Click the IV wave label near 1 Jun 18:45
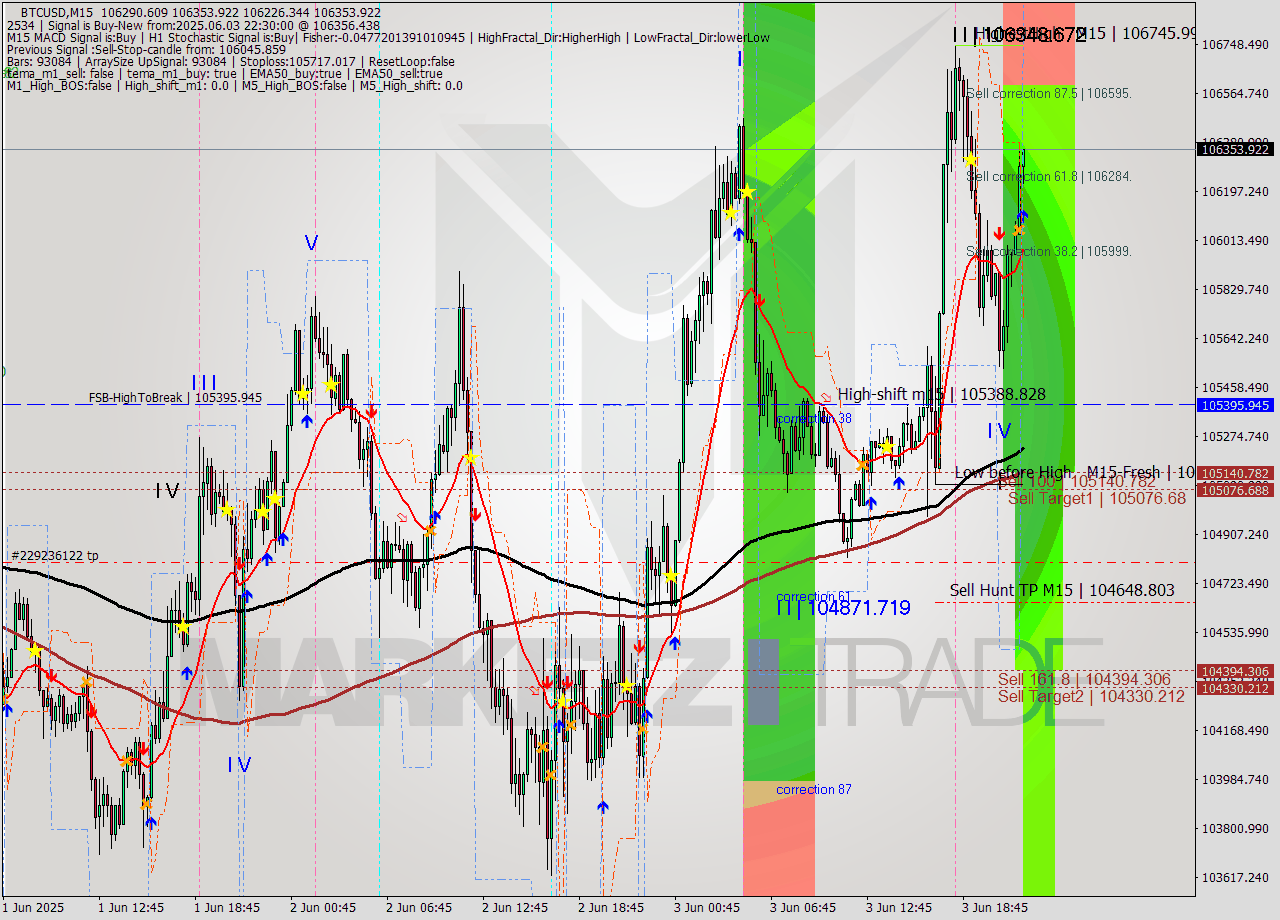 pos(237,765)
